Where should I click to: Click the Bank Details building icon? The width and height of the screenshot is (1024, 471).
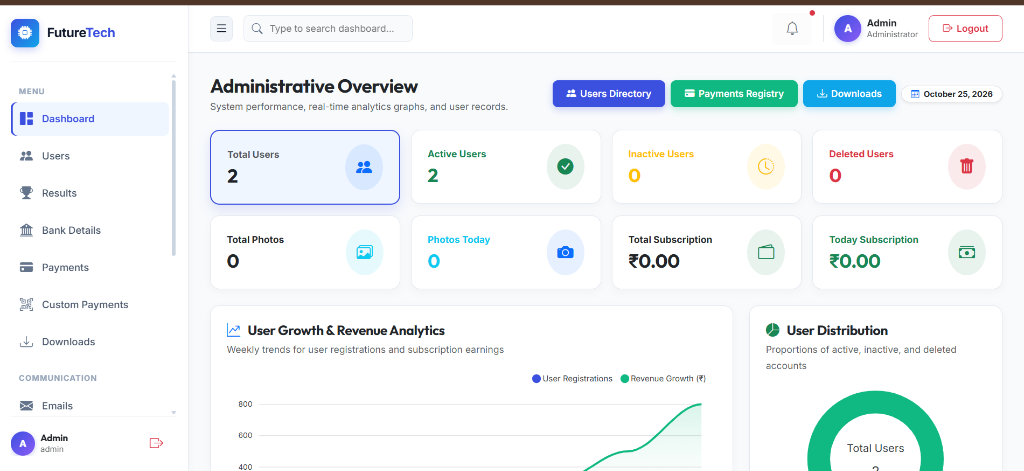click(x=26, y=230)
